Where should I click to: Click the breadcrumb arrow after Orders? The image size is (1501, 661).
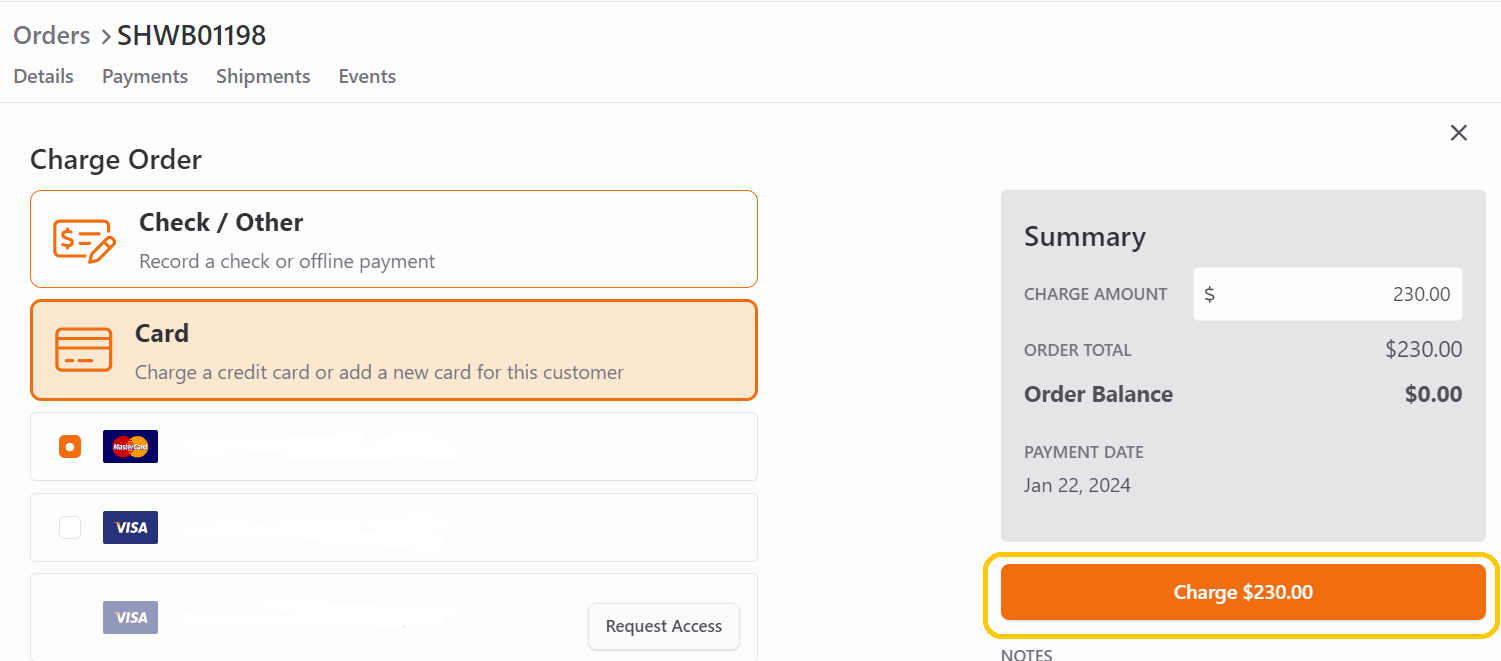pos(104,37)
